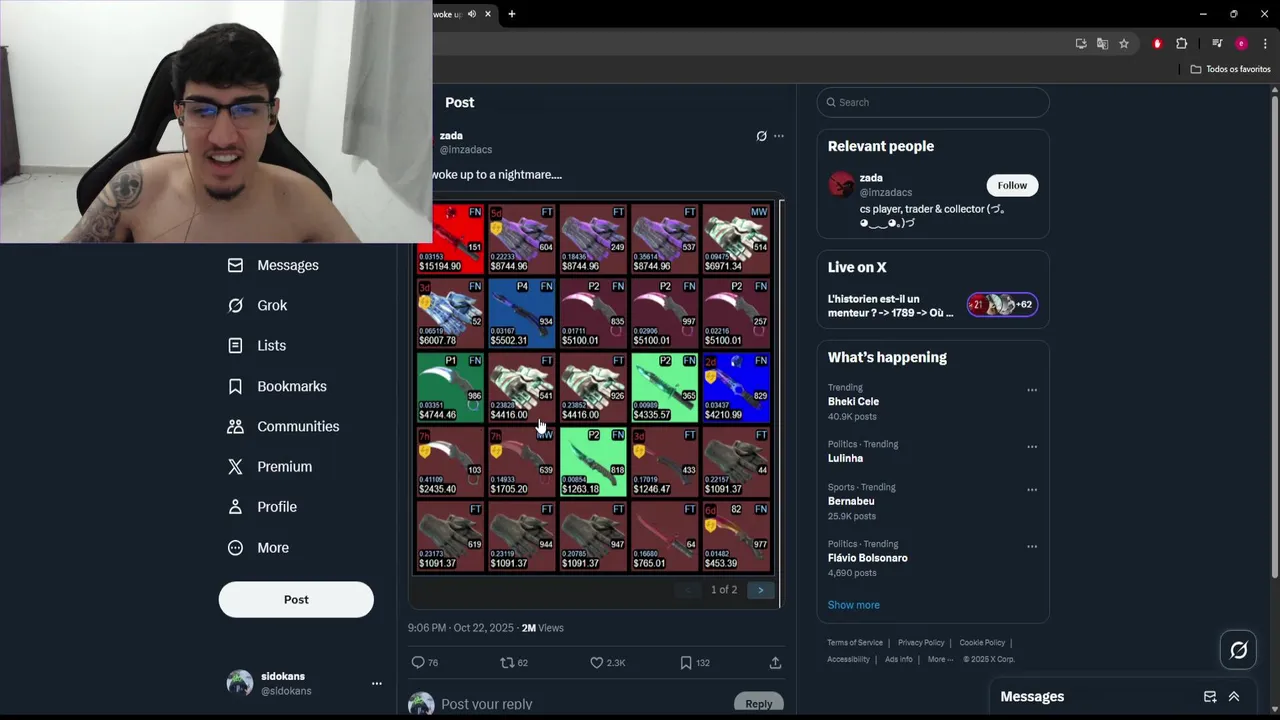Bookmark the post with 132 bookmarks

[695, 662]
